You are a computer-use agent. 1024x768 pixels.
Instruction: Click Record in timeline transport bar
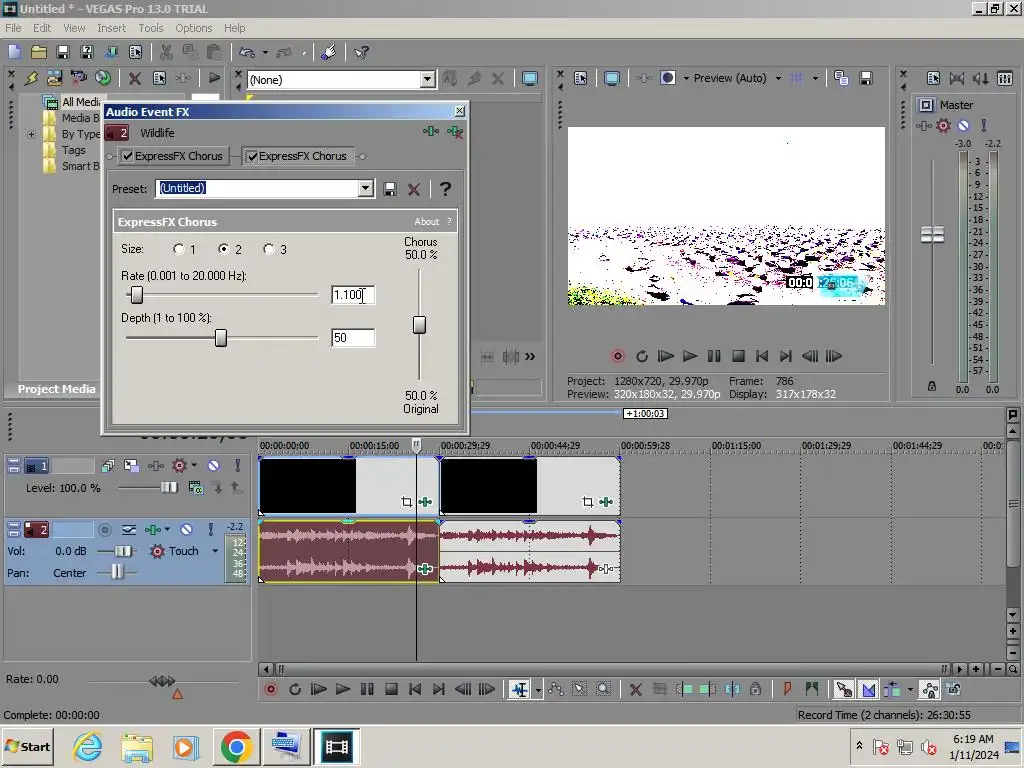(x=271, y=689)
